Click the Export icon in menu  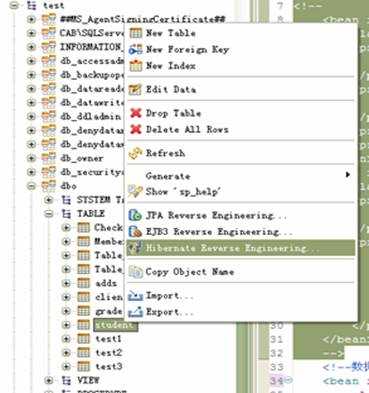pyautogui.click(x=135, y=312)
